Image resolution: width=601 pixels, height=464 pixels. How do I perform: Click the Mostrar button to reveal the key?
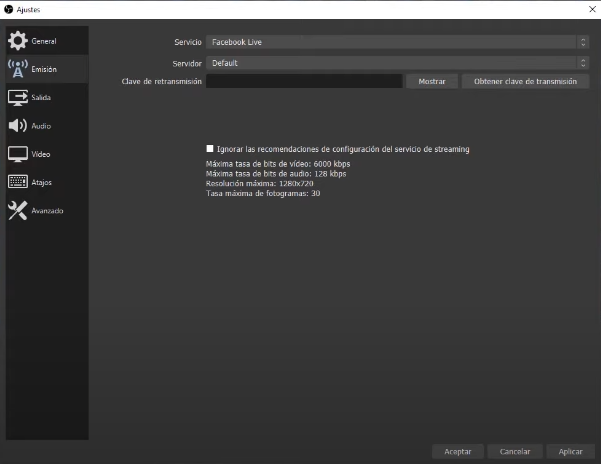point(432,81)
